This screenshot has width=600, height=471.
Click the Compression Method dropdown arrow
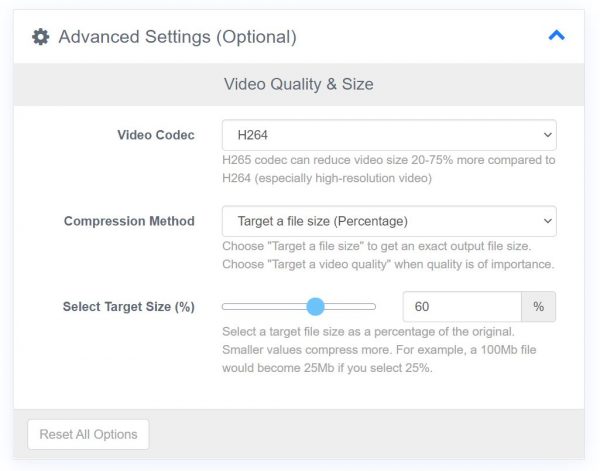[x=548, y=221]
